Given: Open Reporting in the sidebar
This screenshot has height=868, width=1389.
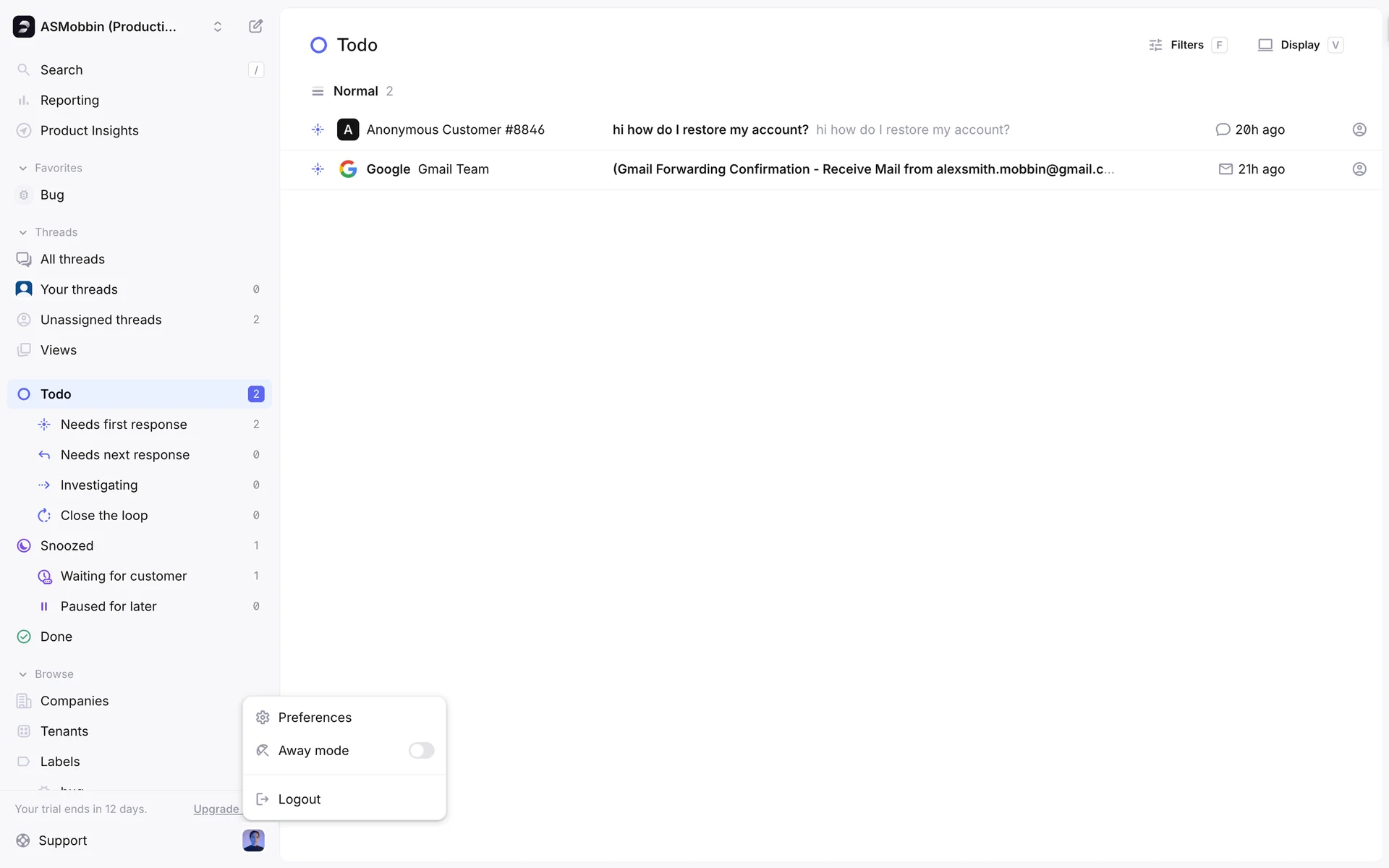Looking at the screenshot, I should [x=69, y=100].
